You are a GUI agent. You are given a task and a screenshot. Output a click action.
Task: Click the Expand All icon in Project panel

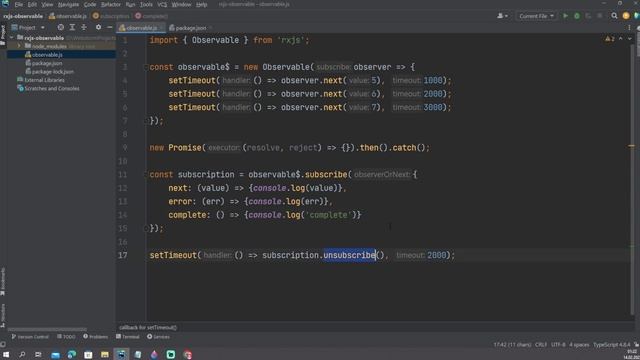coord(72,27)
